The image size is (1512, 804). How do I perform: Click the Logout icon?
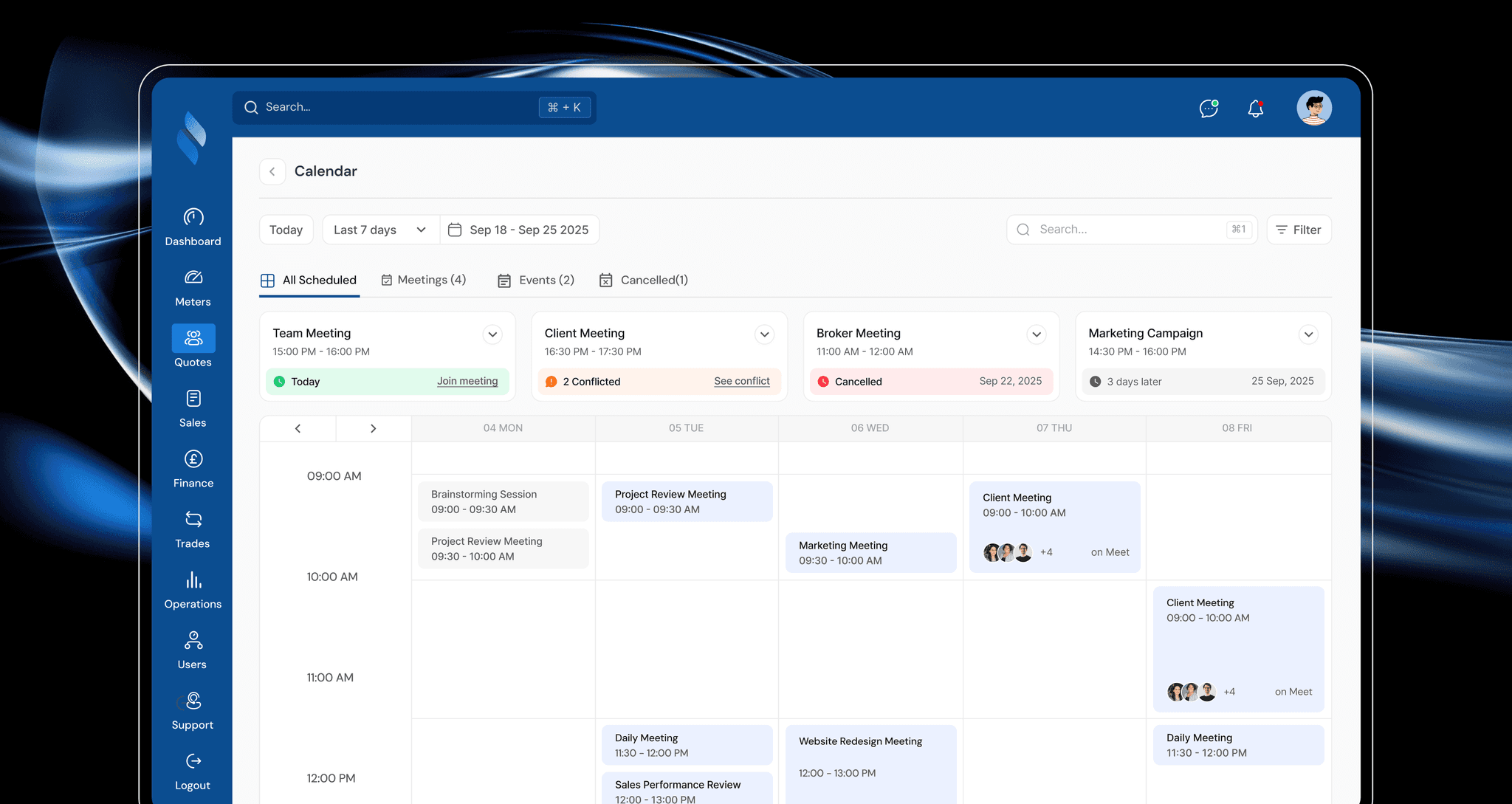[193, 761]
